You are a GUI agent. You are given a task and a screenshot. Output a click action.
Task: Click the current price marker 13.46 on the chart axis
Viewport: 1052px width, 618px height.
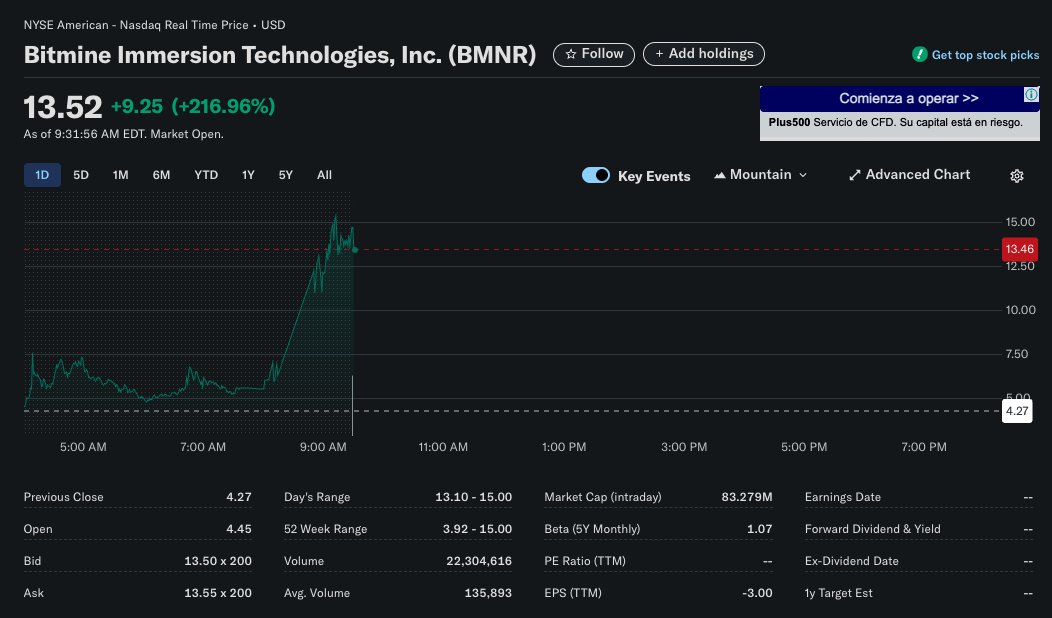pyautogui.click(x=1019, y=249)
